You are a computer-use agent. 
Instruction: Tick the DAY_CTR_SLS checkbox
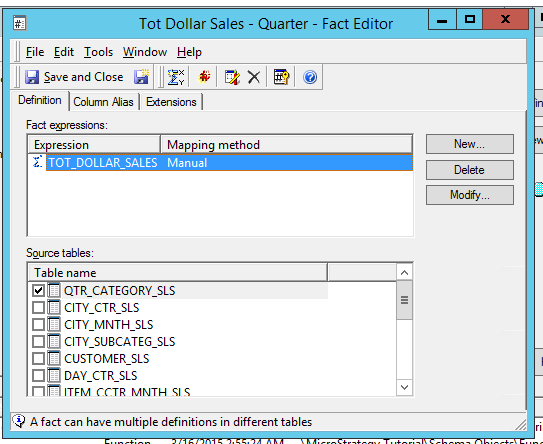38,375
